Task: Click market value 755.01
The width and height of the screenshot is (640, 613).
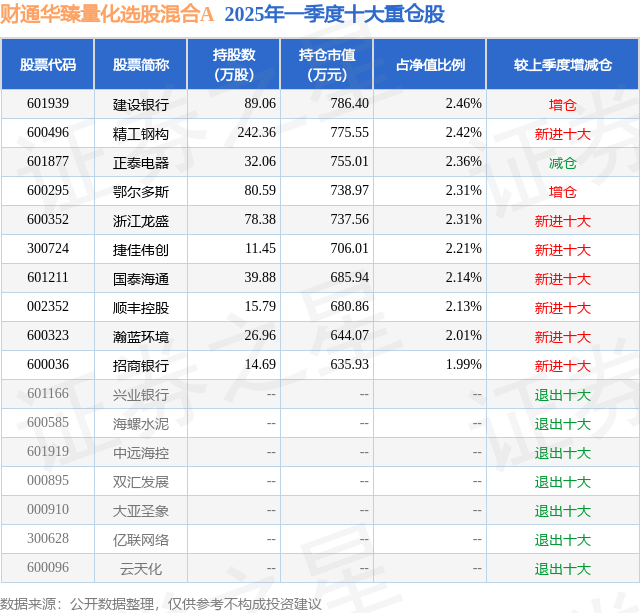Action: point(350,162)
